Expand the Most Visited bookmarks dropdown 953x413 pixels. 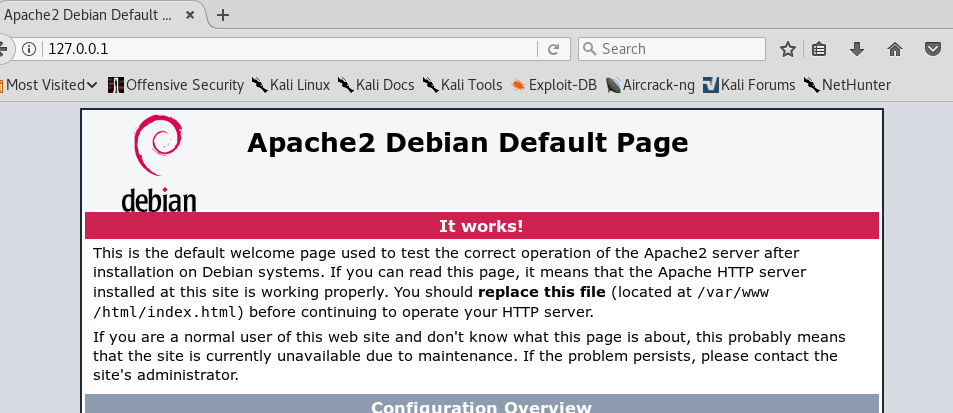50,85
